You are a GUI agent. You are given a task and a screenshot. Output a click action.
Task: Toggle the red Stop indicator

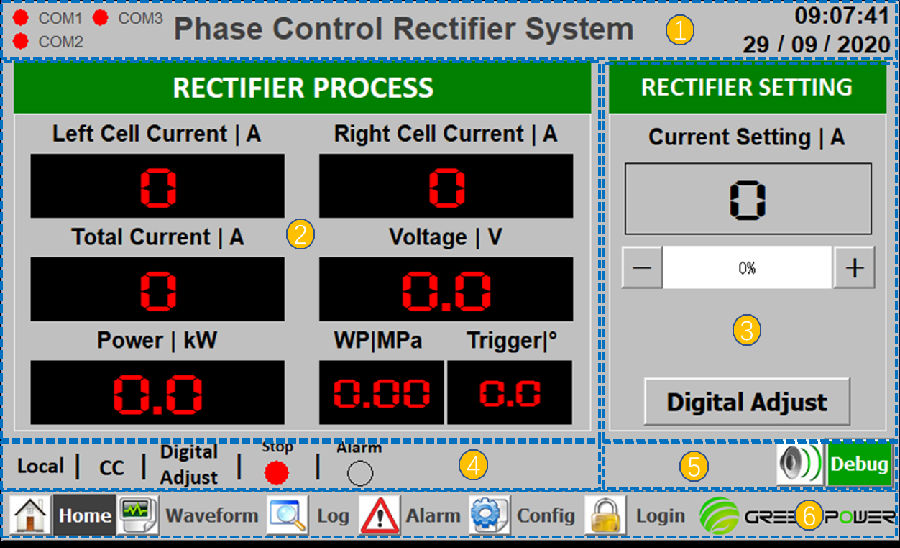pyautogui.click(x=277, y=473)
